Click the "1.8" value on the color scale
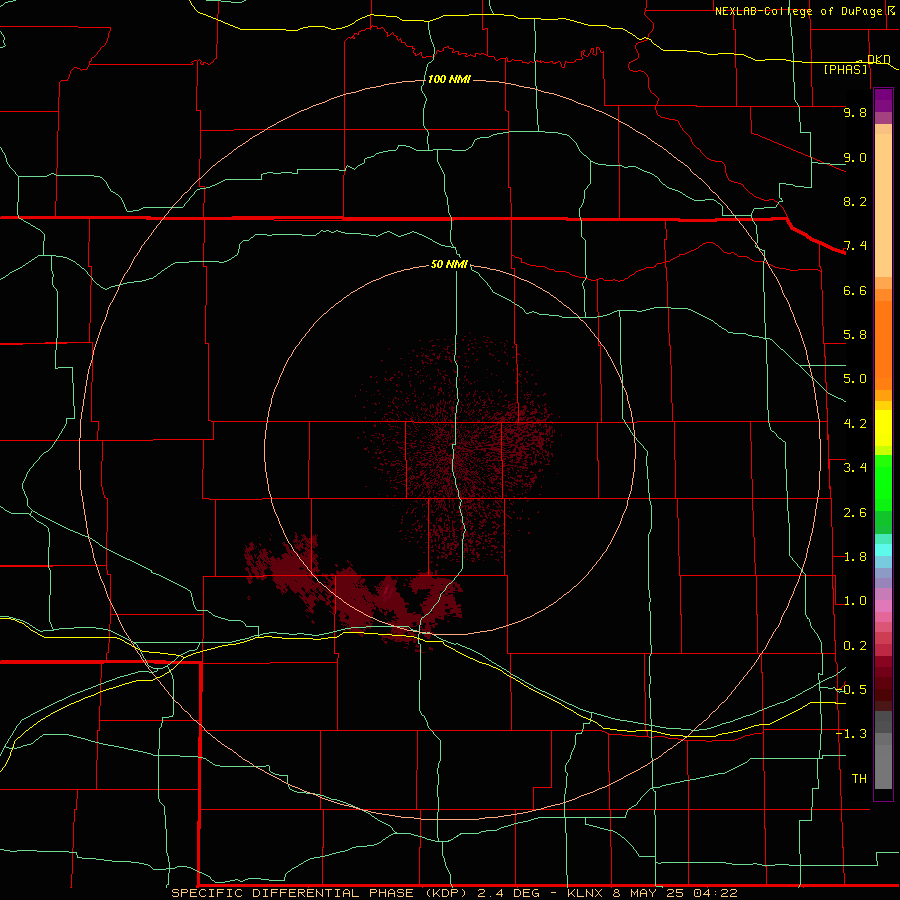 click(855, 557)
